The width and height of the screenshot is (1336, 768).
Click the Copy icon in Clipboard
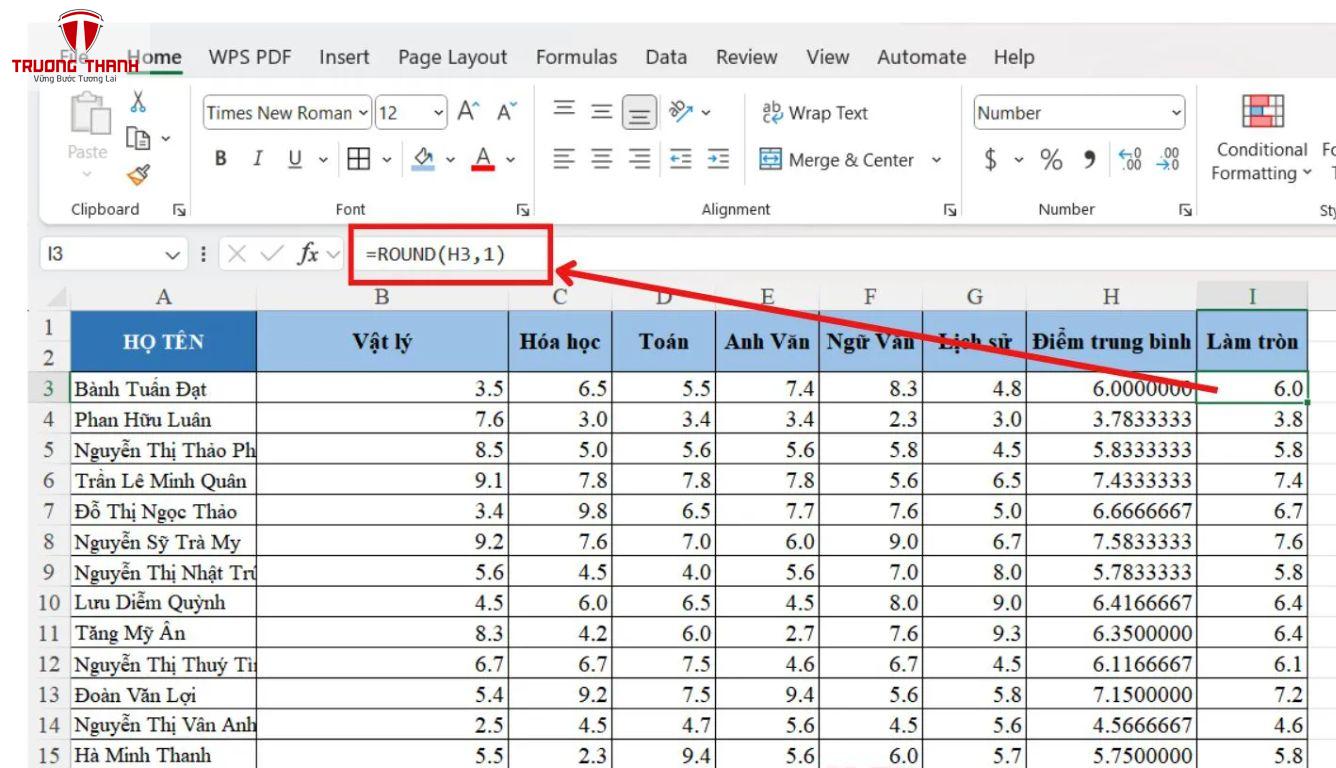[139, 141]
